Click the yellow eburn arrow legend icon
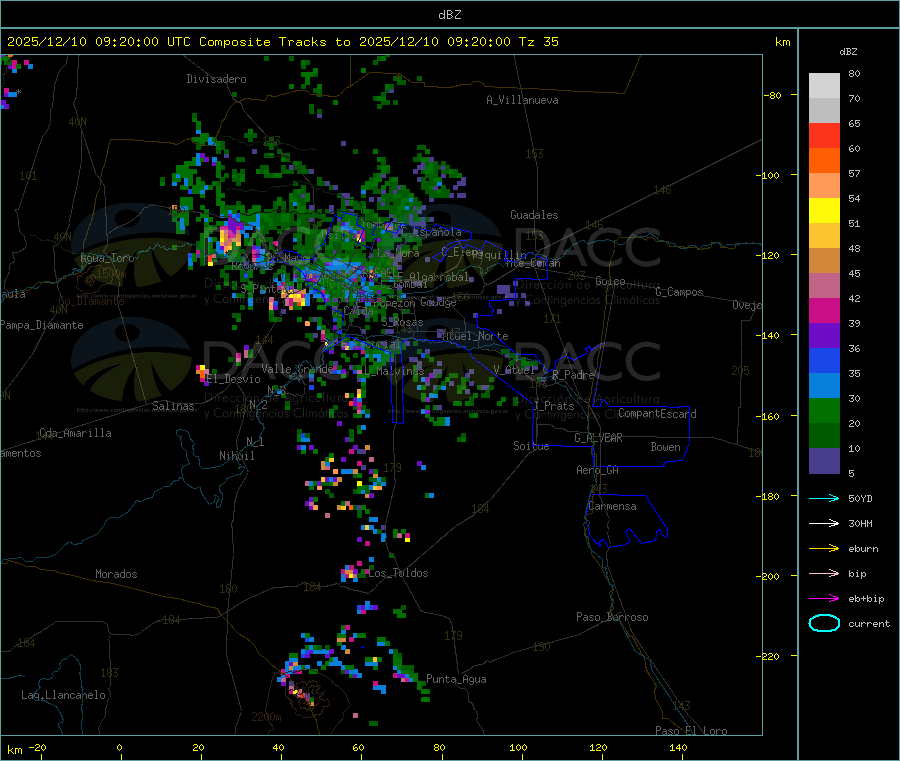 [824, 549]
